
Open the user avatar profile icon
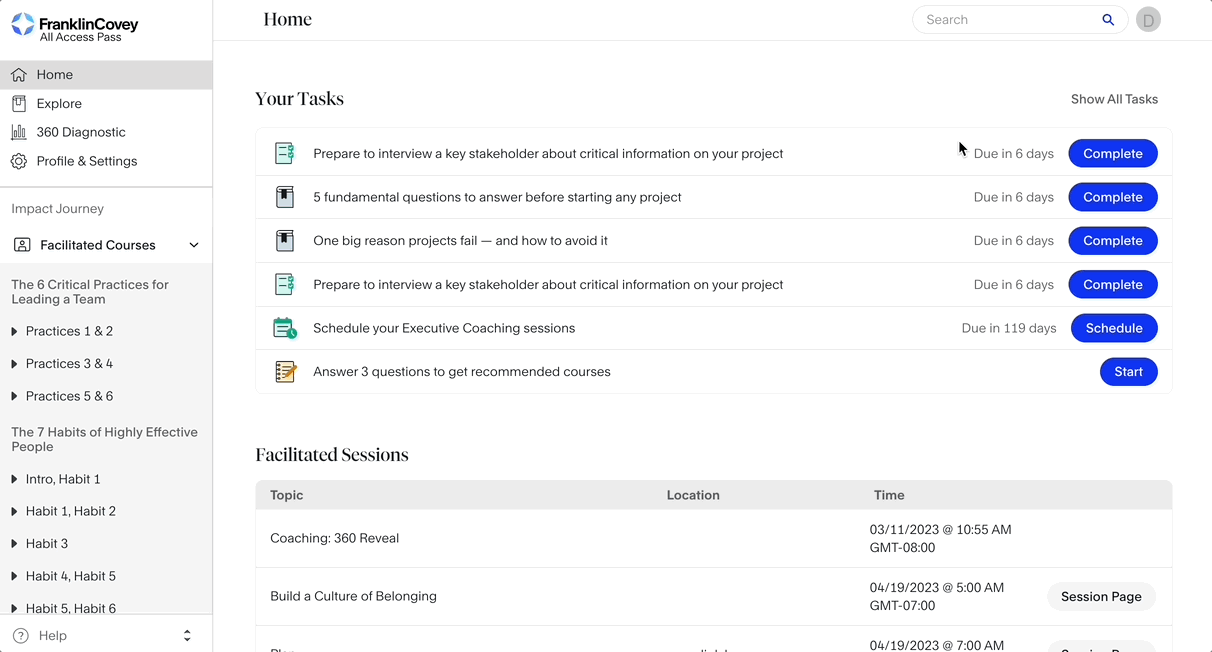pos(1148,20)
